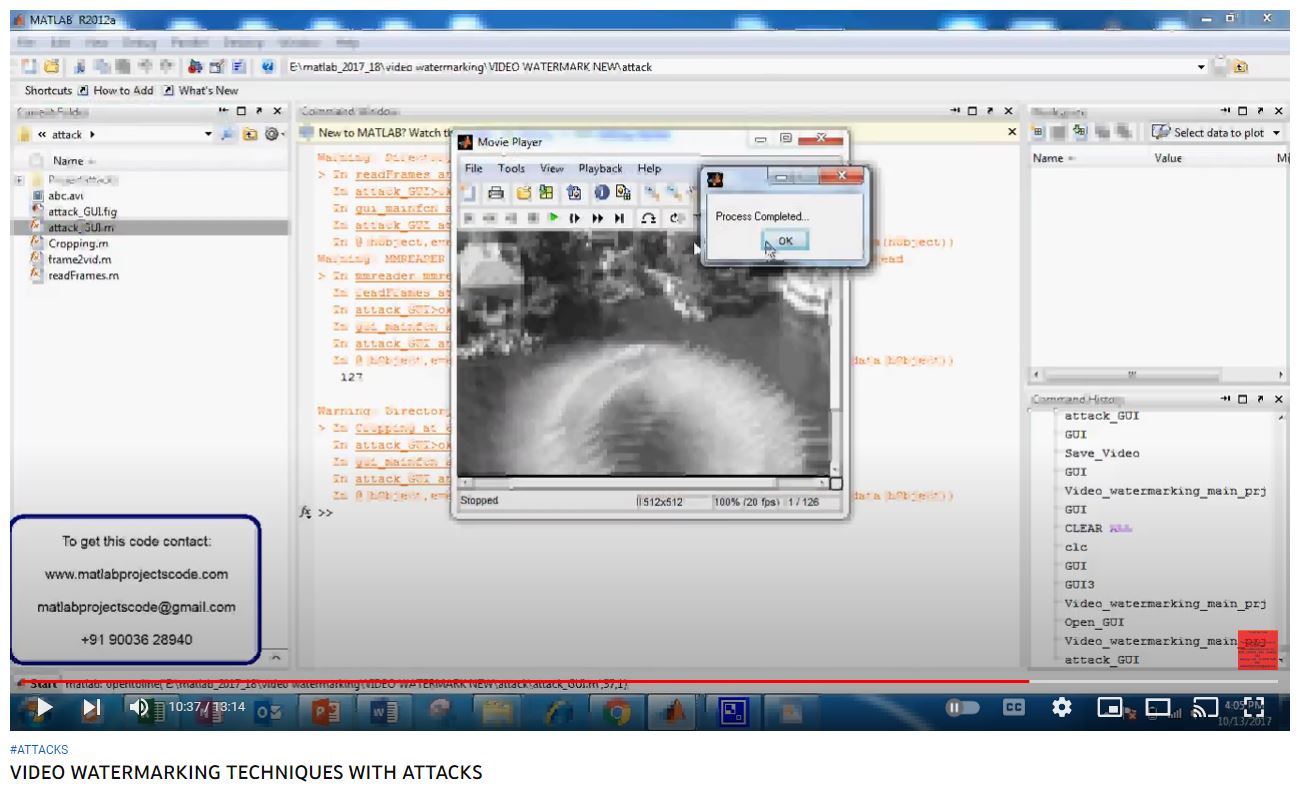
Task: Click go-to-first-frame button in Movie Player
Action: 469,218
